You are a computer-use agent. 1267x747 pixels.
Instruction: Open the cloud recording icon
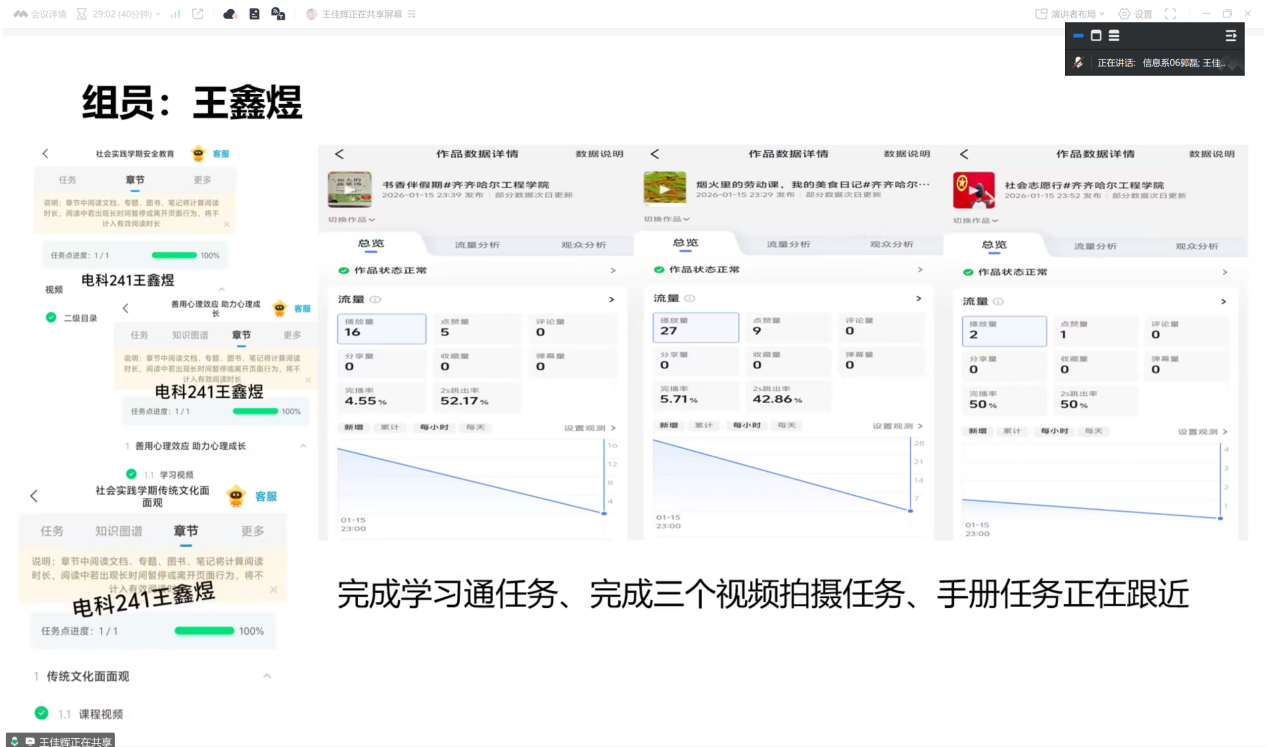tap(230, 14)
